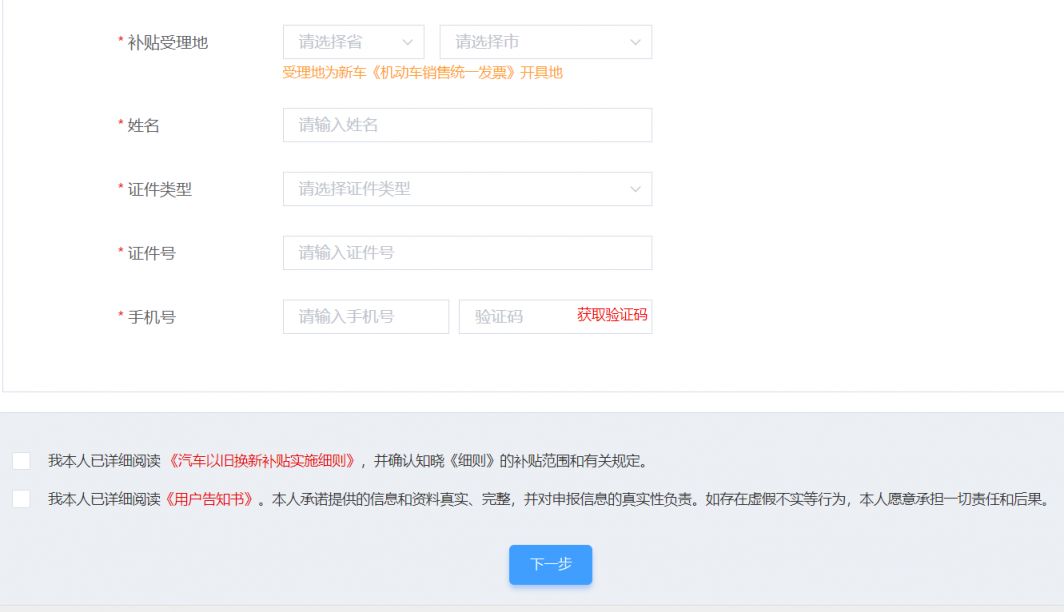The height and width of the screenshot is (612, 1064).
Task: Click 获取验证码 to request code
Action: coord(612,315)
